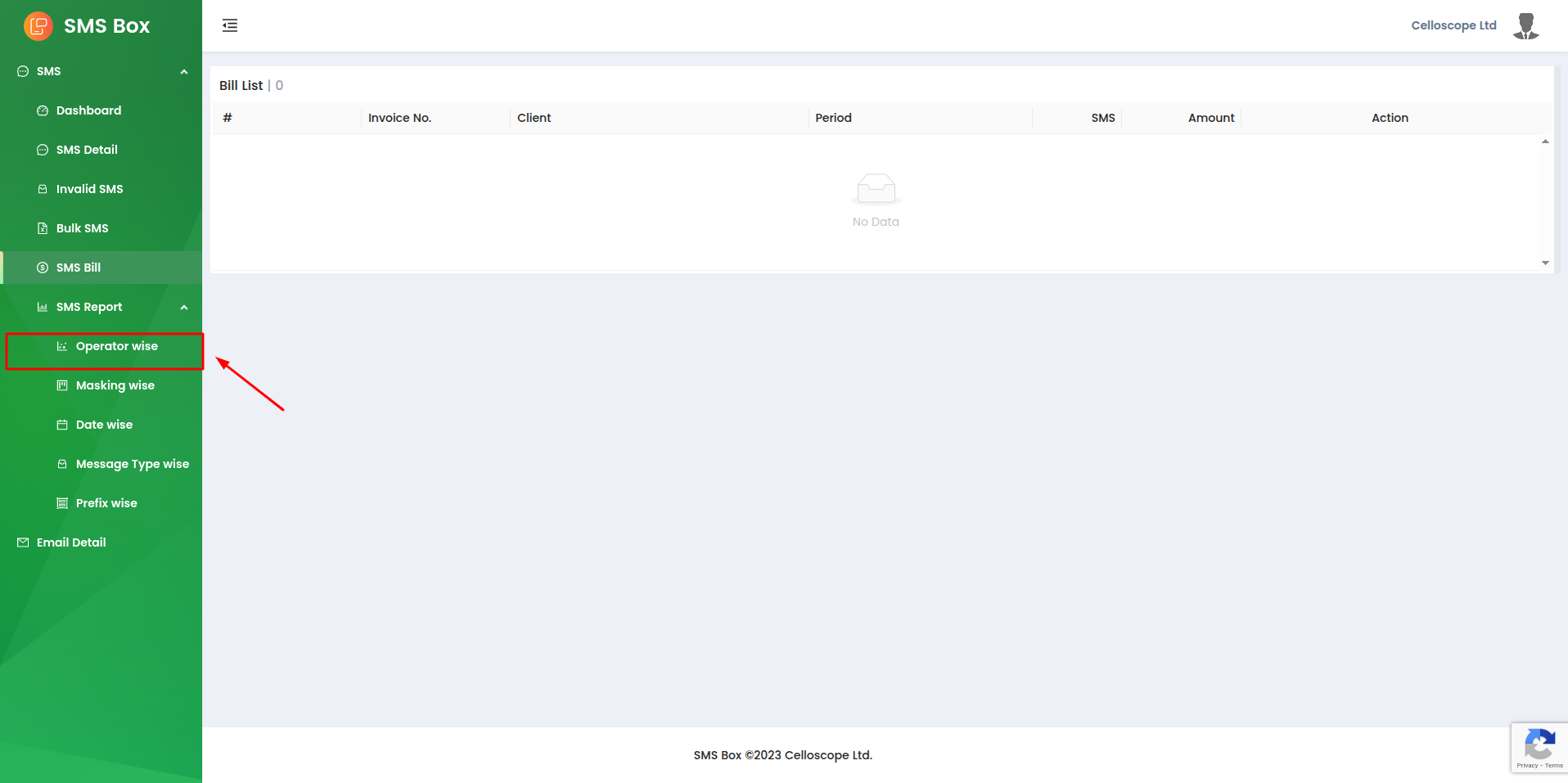Click the SMS Box logo icon
The height and width of the screenshot is (783, 1568).
click(x=38, y=26)
